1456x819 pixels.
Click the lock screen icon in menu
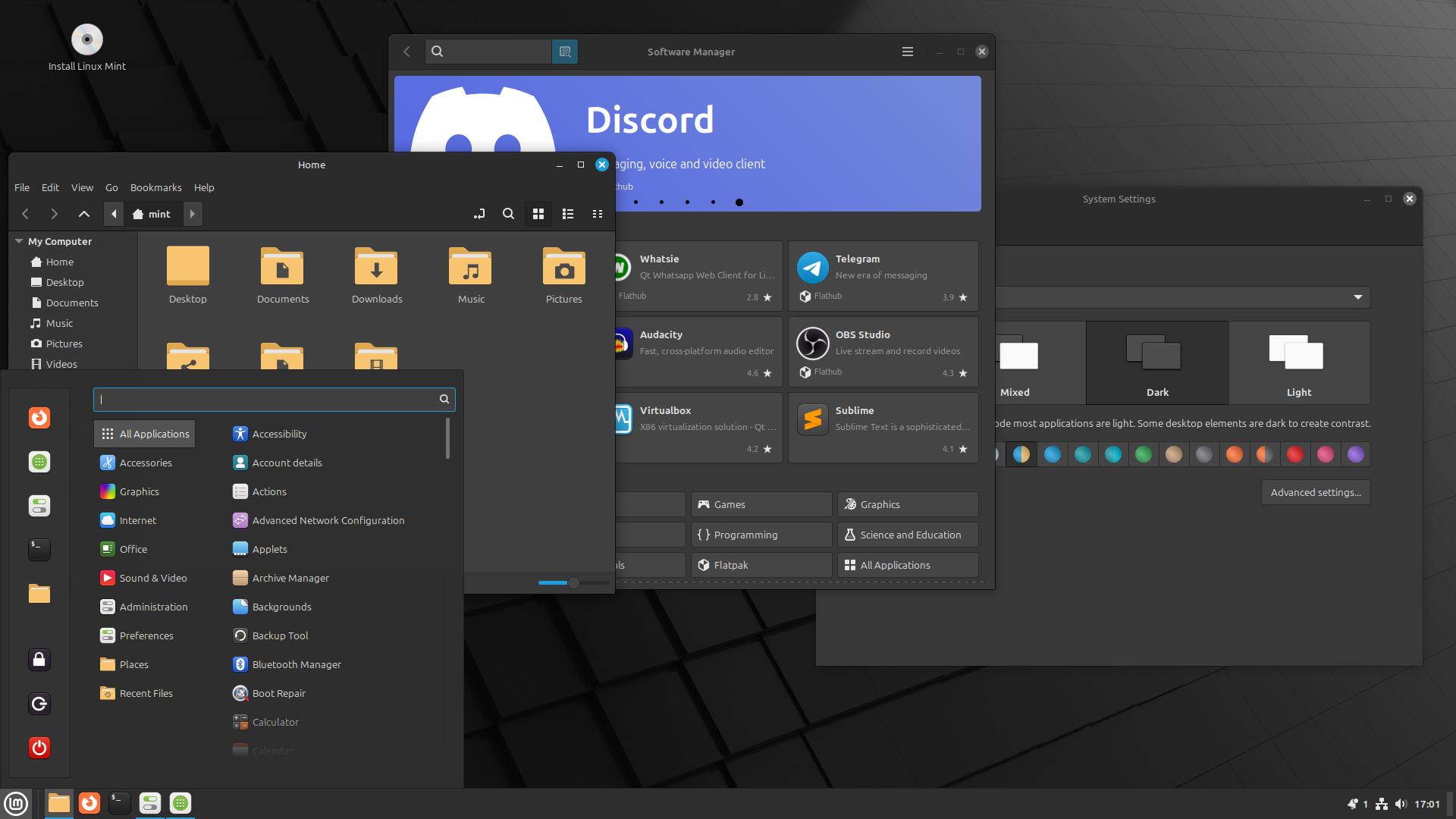click(39, 660)
